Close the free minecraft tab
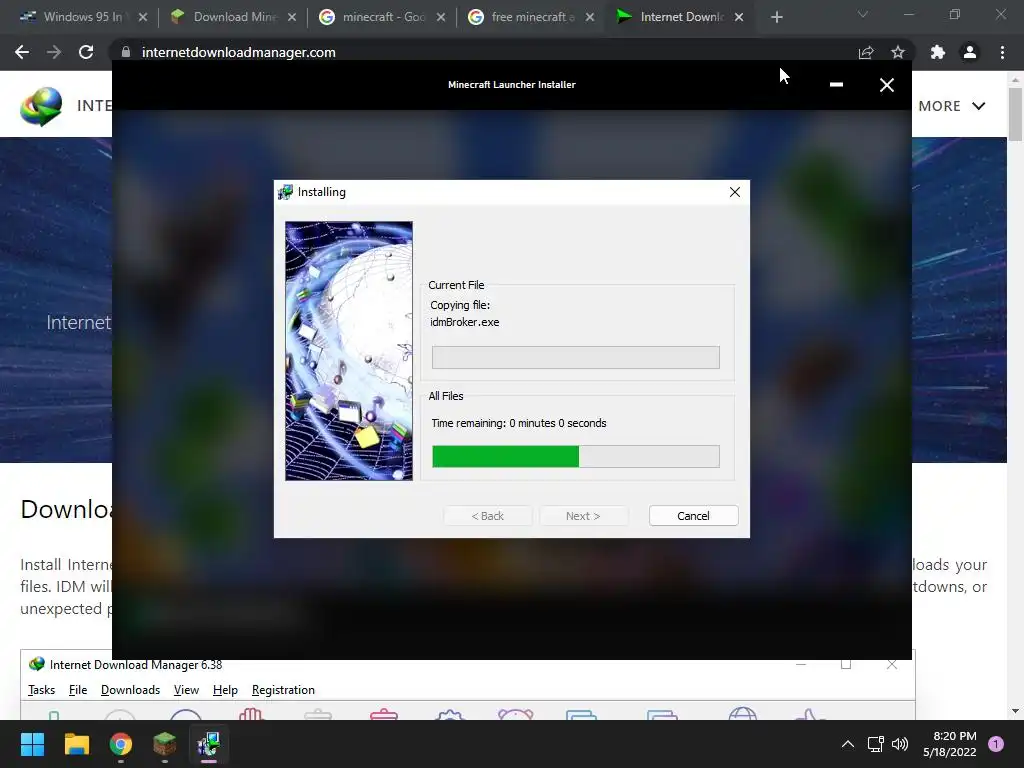The width and height of the screenshot is (1024, 768). tap(590, 17)
